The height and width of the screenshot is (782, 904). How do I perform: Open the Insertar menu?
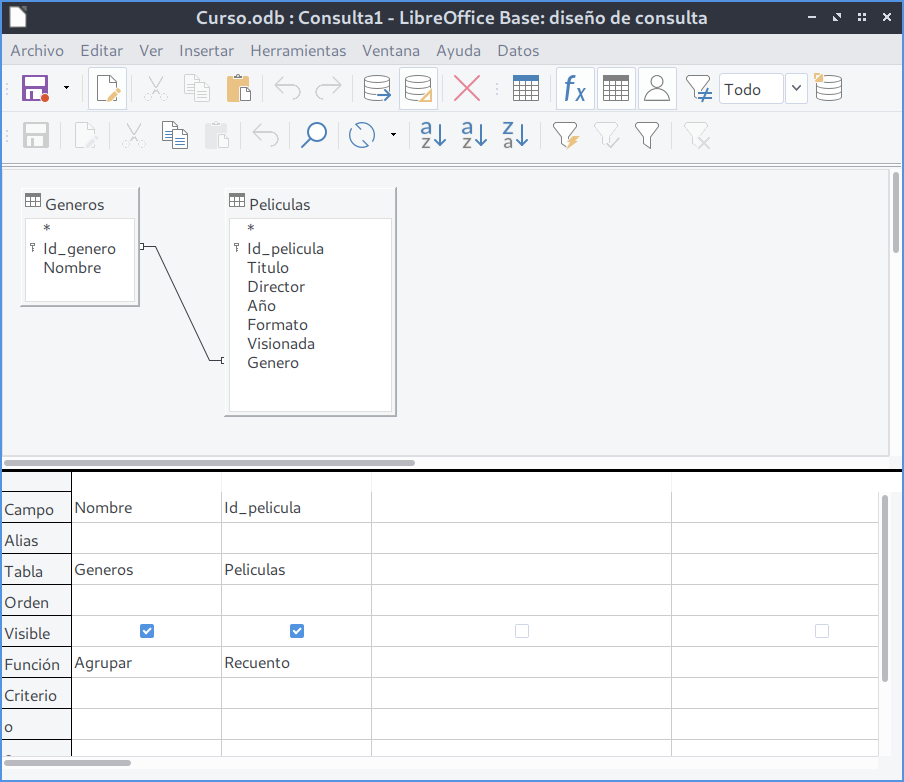pos(206,51)
